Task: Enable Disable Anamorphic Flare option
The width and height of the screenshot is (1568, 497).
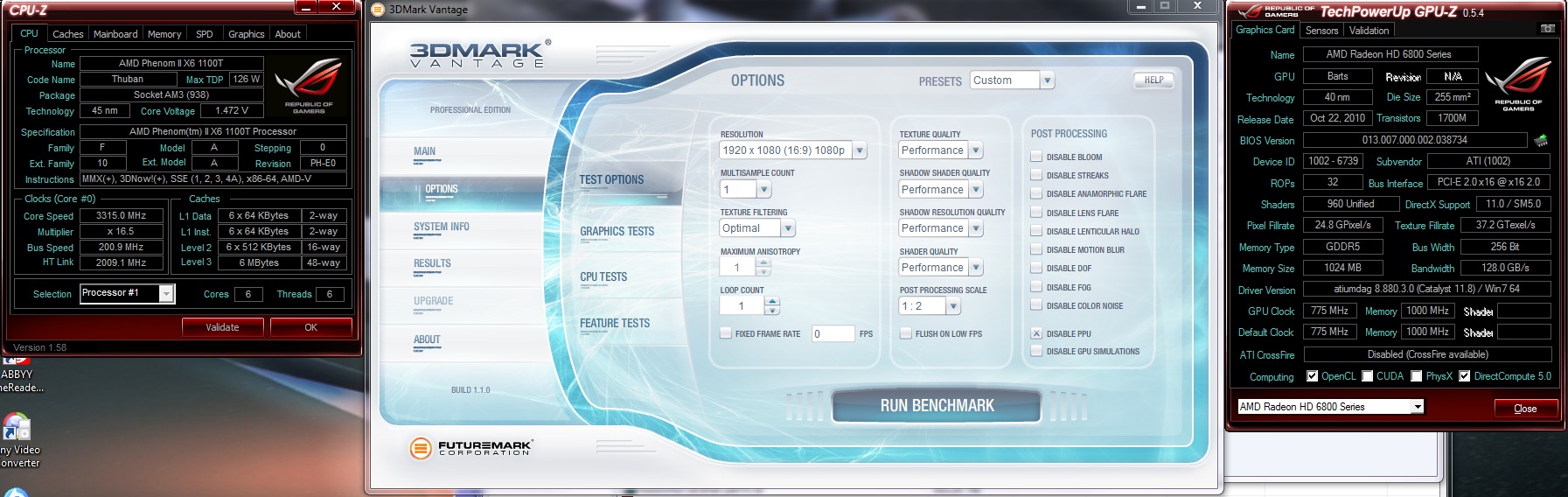Action: coord(1036,193)
